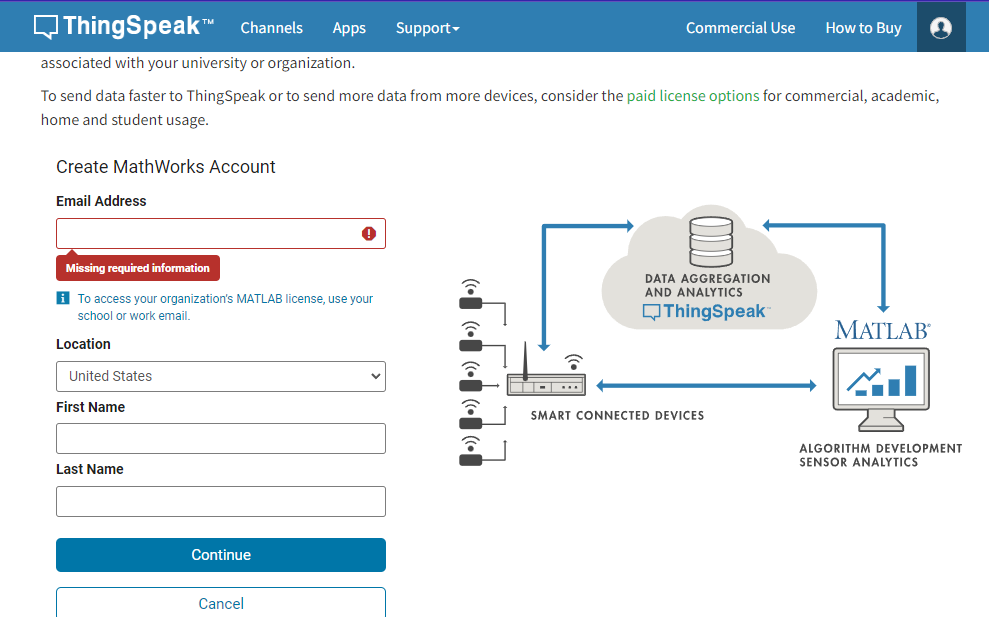Expand the Support dropdown menu
The height and width of the screenshot is (617, 989).
click(x=428, y=28)
